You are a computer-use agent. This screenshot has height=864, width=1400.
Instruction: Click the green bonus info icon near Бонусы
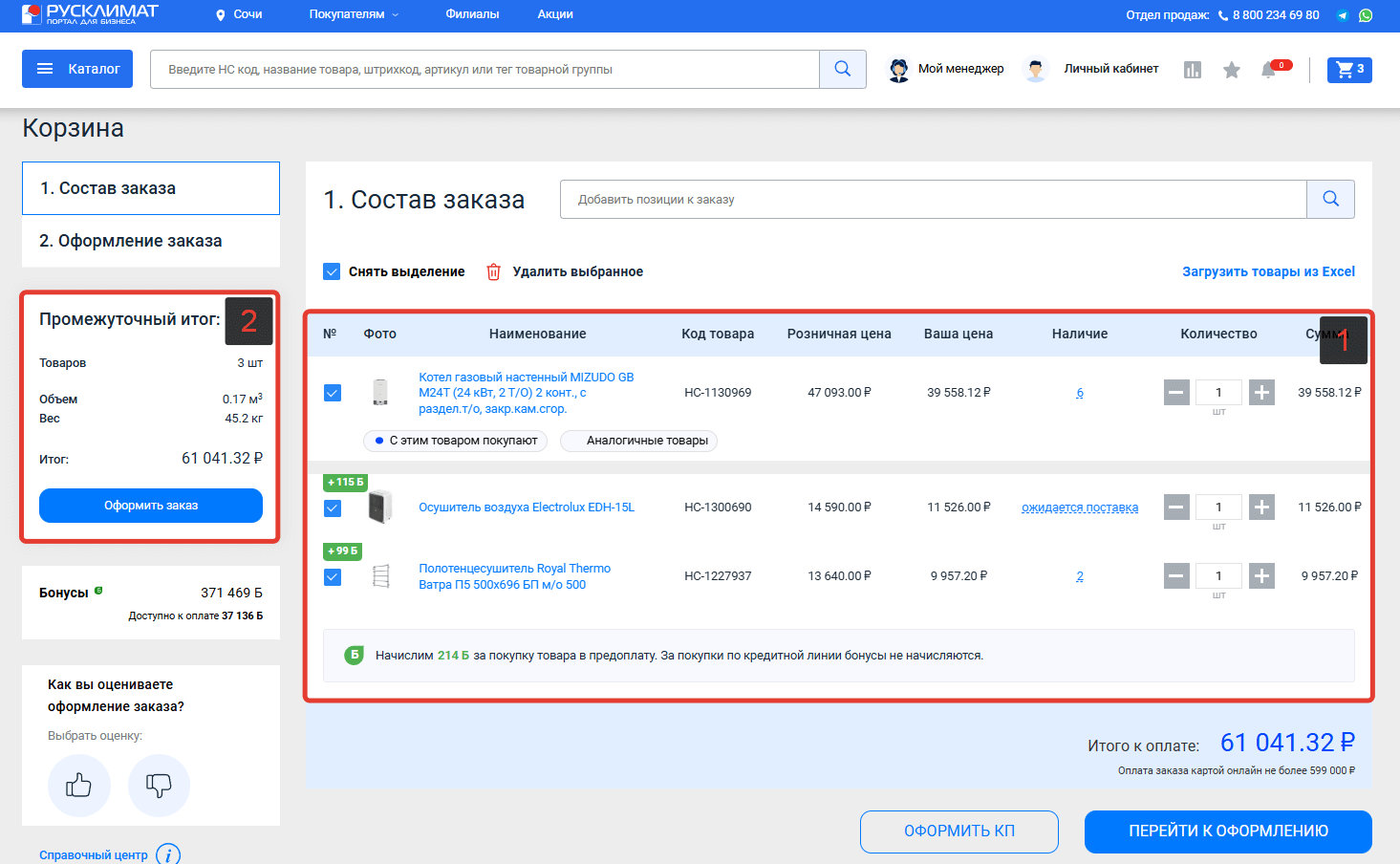coord(98,591)
